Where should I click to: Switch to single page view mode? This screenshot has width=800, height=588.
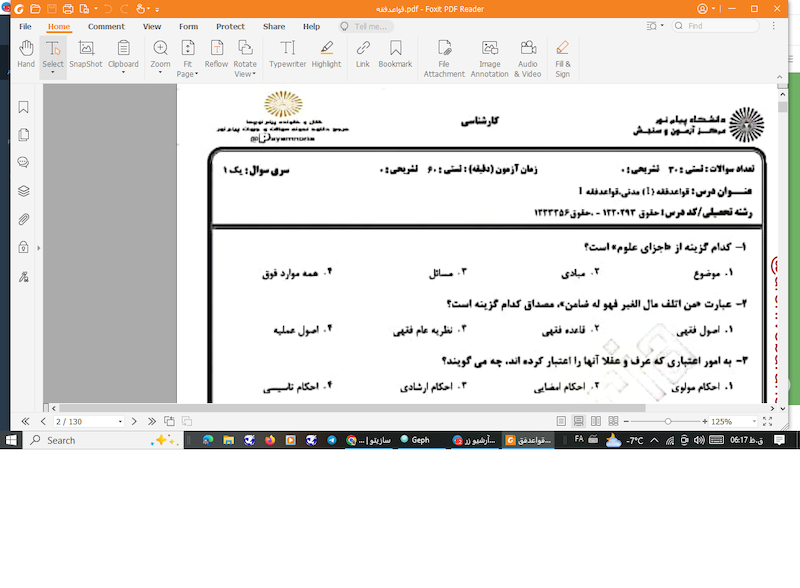(x=561, y=421)
